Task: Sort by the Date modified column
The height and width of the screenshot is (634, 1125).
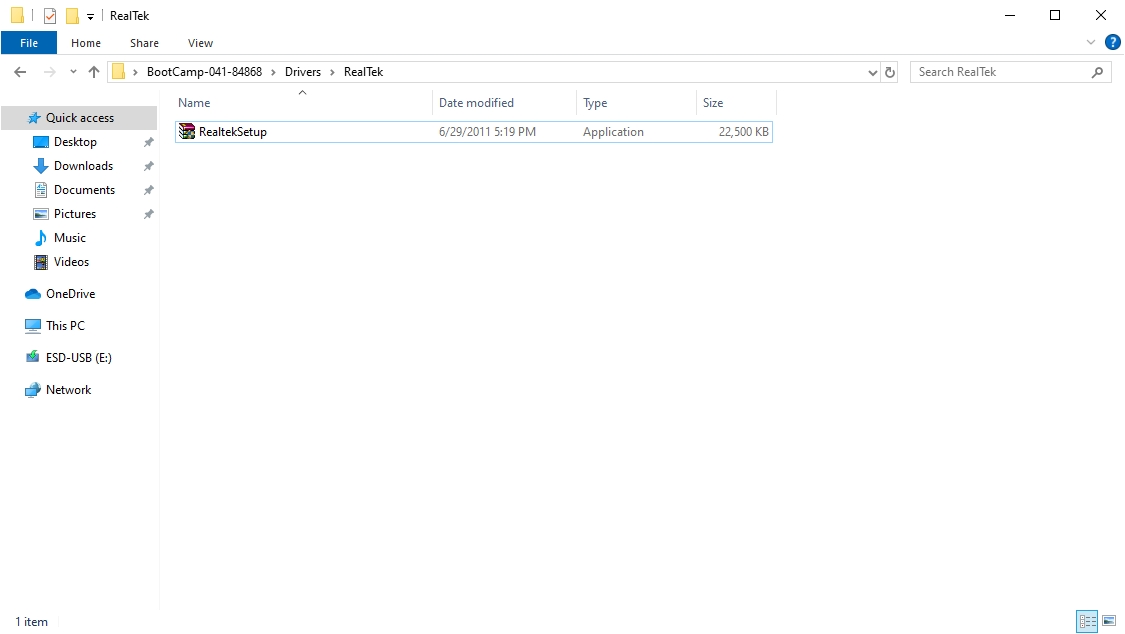Action: (504, 103)
